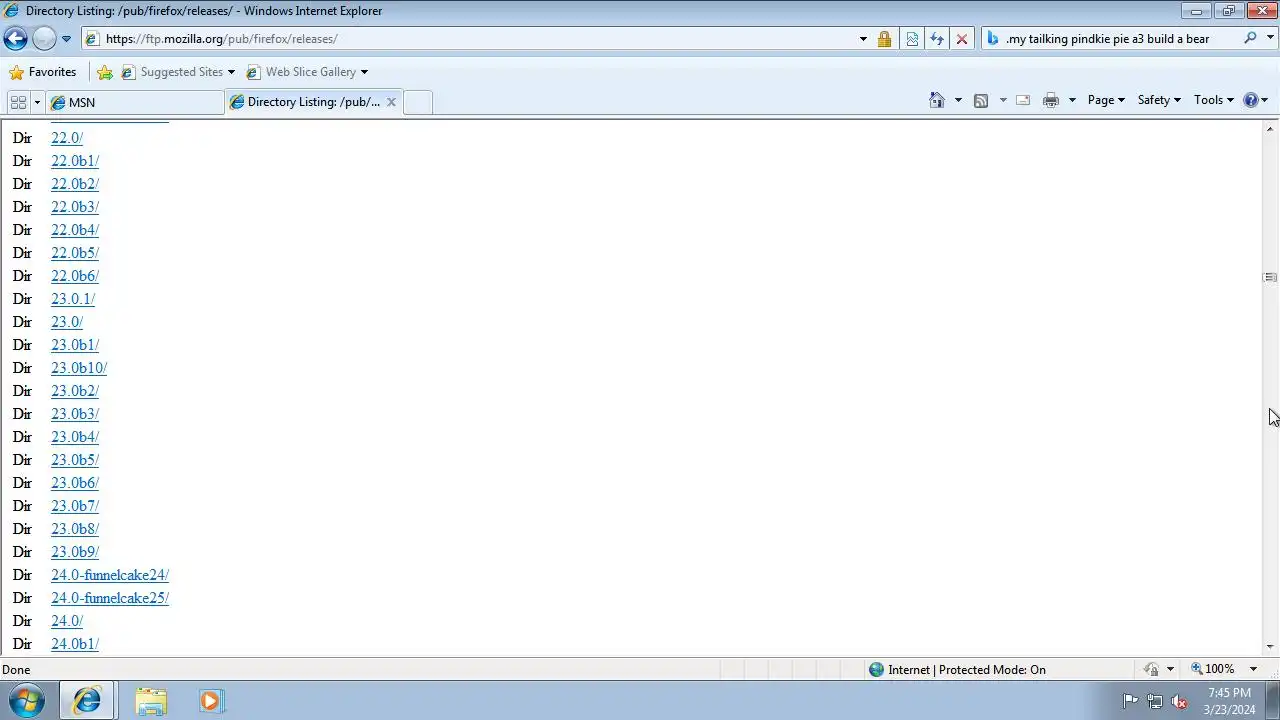Open the 23.0b9/ directory link
Viewport: 1280px width, 720px height.
tap(75, 552)
